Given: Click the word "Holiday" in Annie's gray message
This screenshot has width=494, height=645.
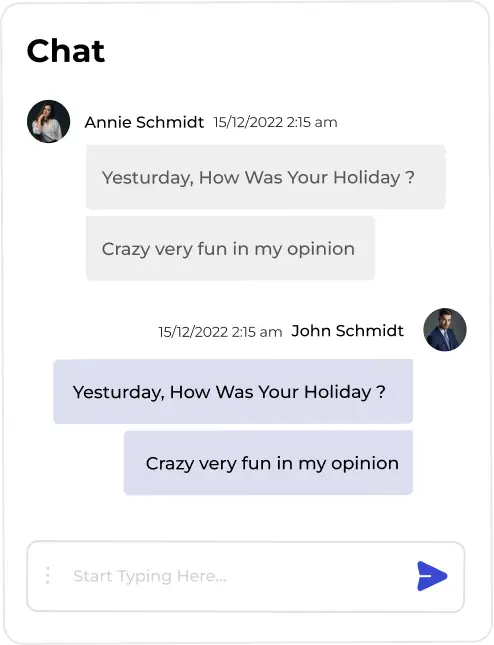Looking at the screenshot, I should tap(367, 178).
